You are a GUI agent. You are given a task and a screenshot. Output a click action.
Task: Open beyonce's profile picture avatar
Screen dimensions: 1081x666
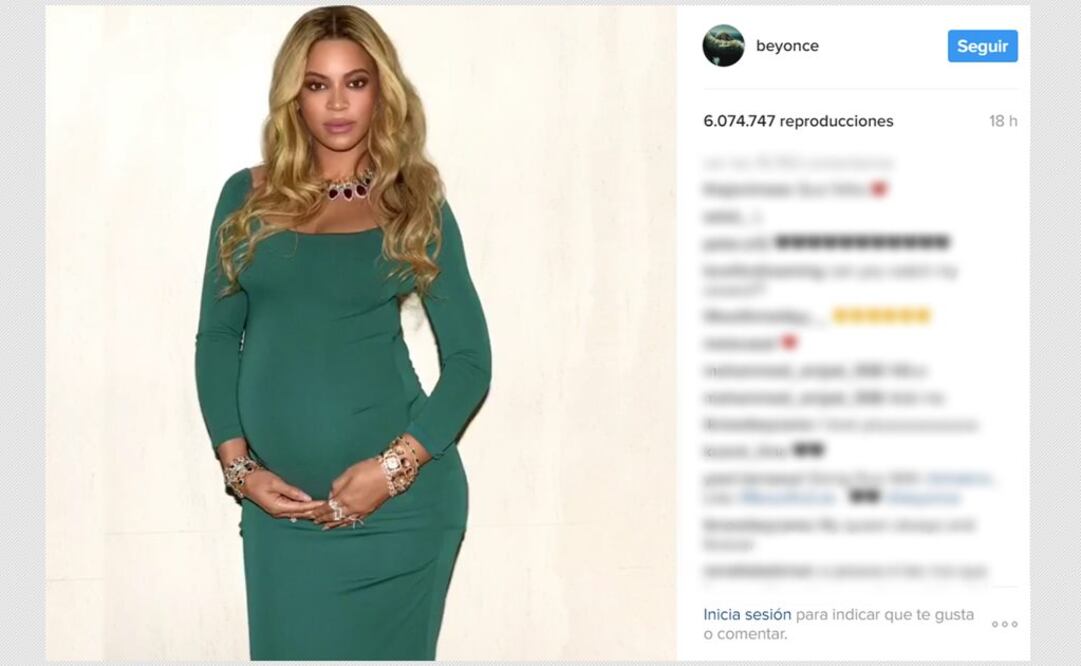click(x=723, y=46)
